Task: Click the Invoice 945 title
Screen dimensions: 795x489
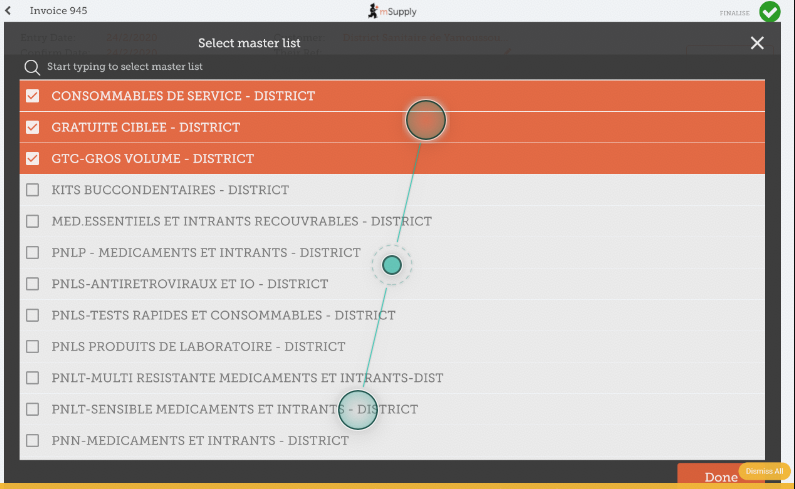Action: pyautogui.click(x=58, y=11)
